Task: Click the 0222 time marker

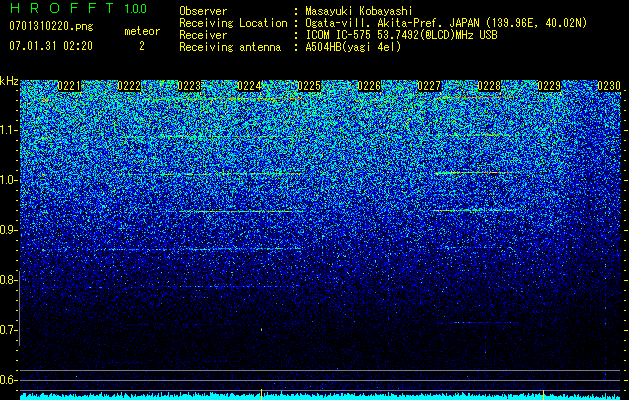Action: (x=129, y=86)
